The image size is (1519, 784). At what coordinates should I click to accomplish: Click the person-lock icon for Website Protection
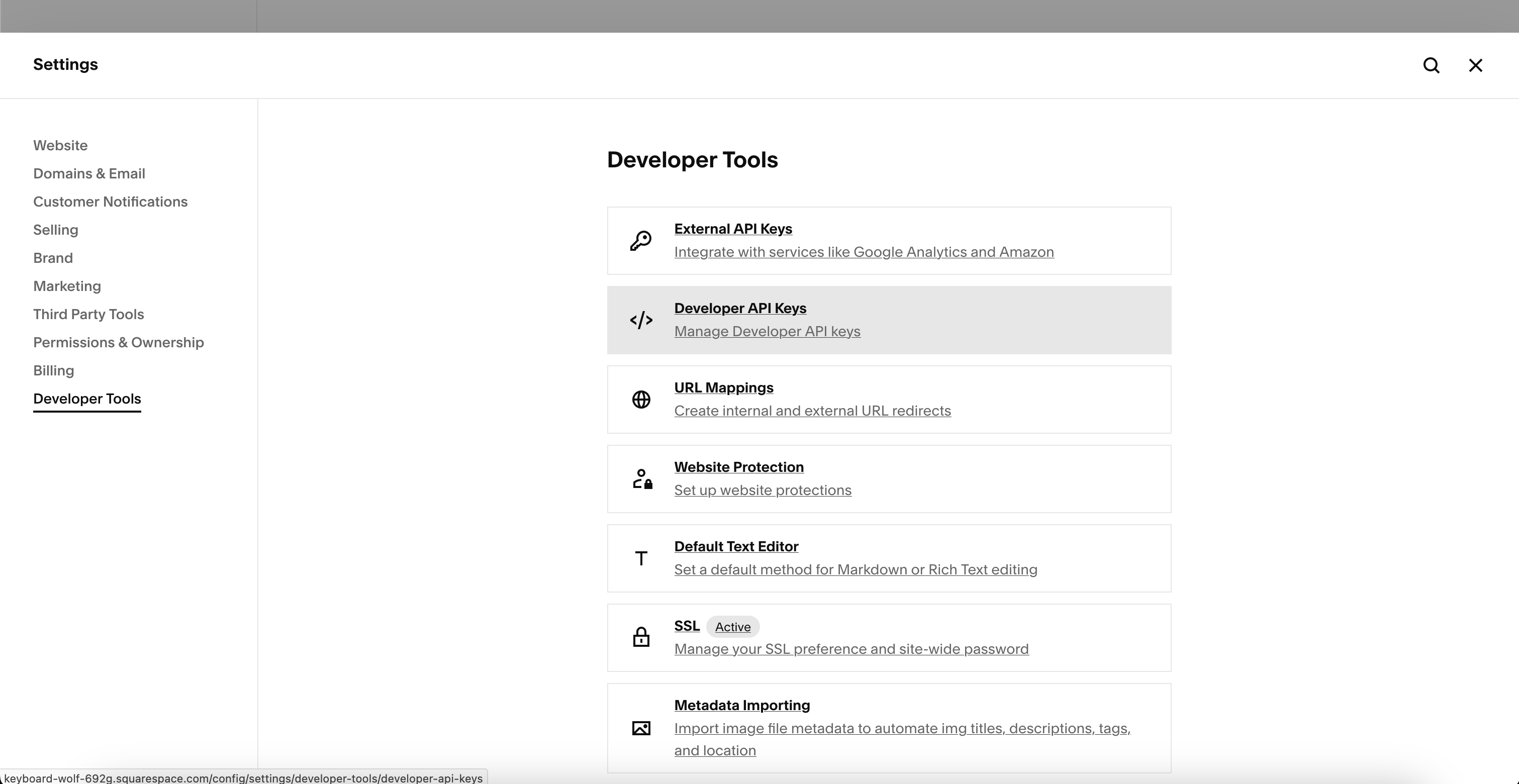click(642, 478)
